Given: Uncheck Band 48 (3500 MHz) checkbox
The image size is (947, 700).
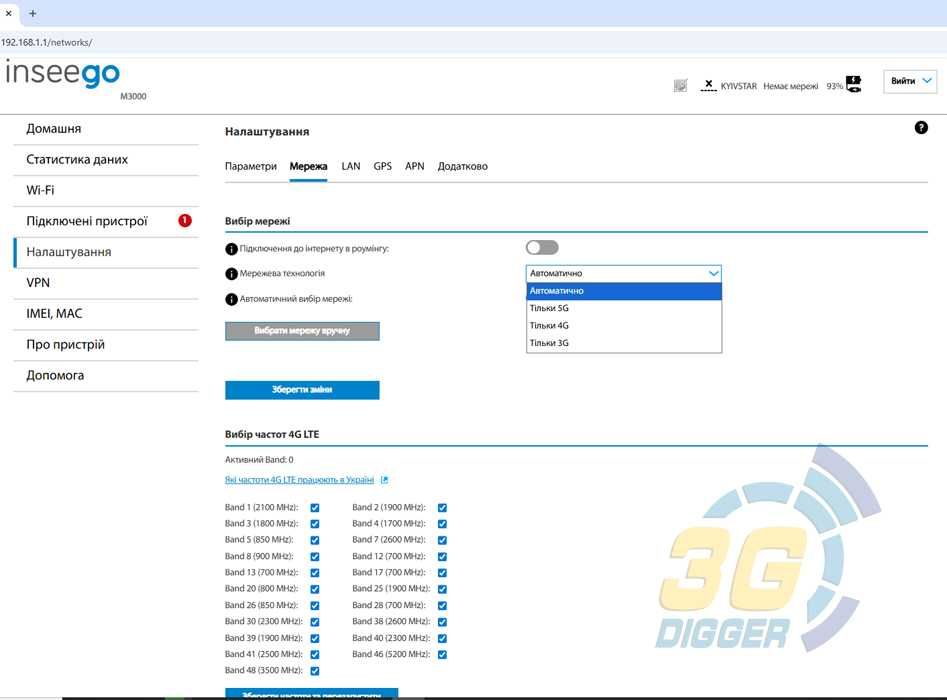Looking at the screenshot, I should pos(315,671).
